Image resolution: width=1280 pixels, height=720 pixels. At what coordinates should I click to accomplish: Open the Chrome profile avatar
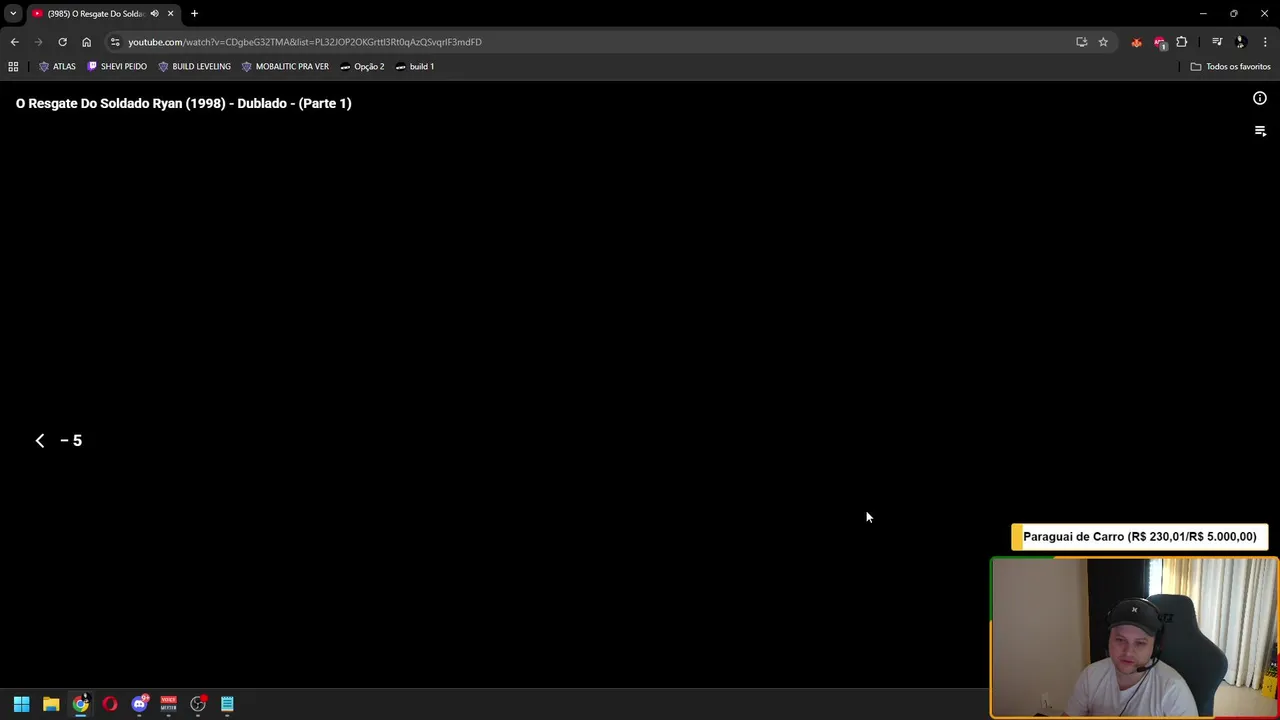click(x=1240, y=42)
